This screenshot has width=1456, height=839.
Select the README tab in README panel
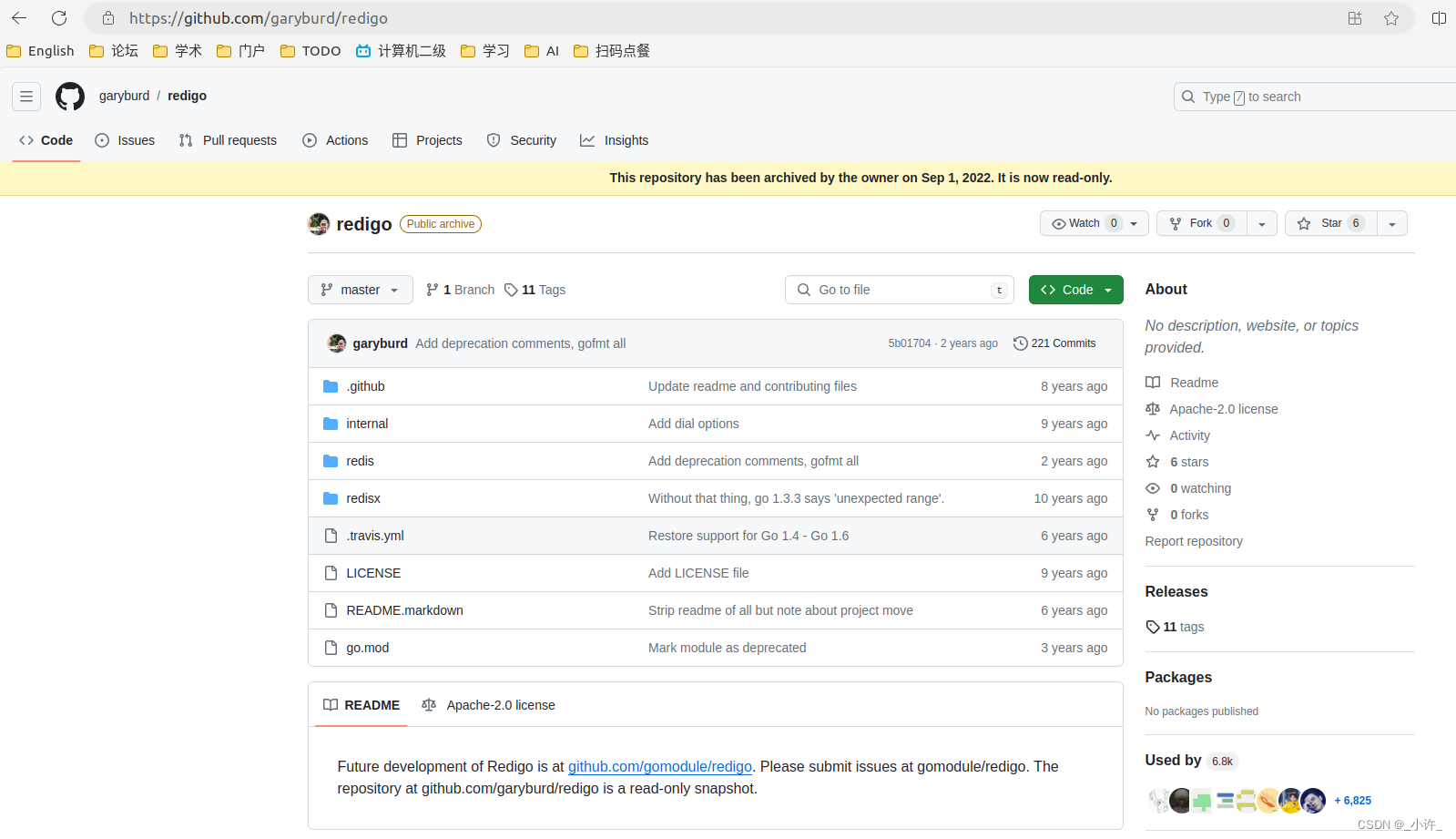coord(361,705)
